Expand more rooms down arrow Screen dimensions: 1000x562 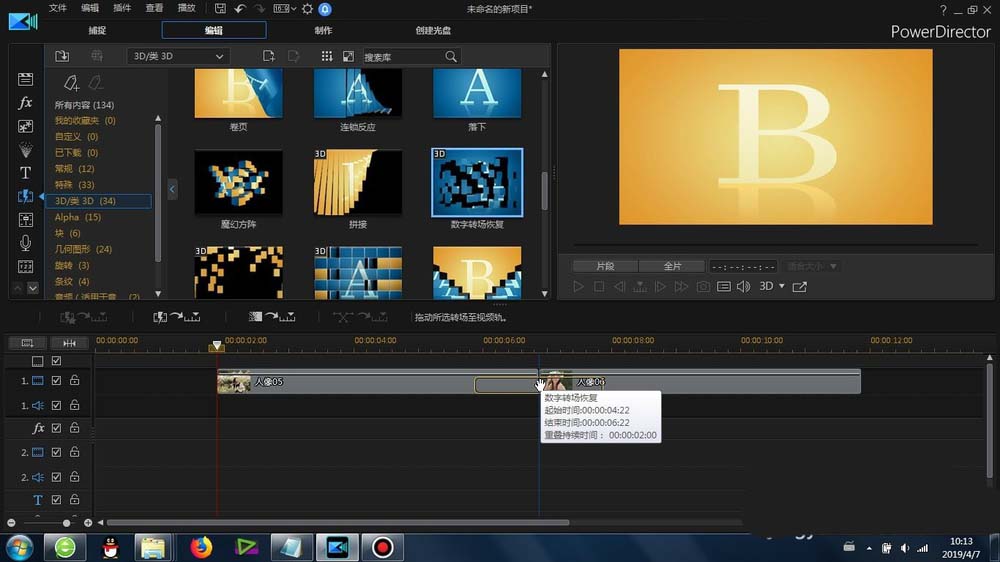pyautogui.click(x=33, y=288)
